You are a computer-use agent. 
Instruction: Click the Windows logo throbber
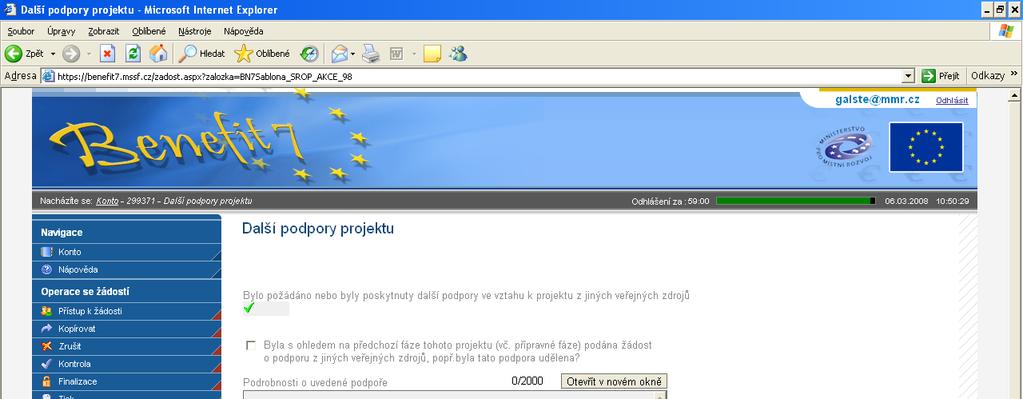pos(1007,31)
